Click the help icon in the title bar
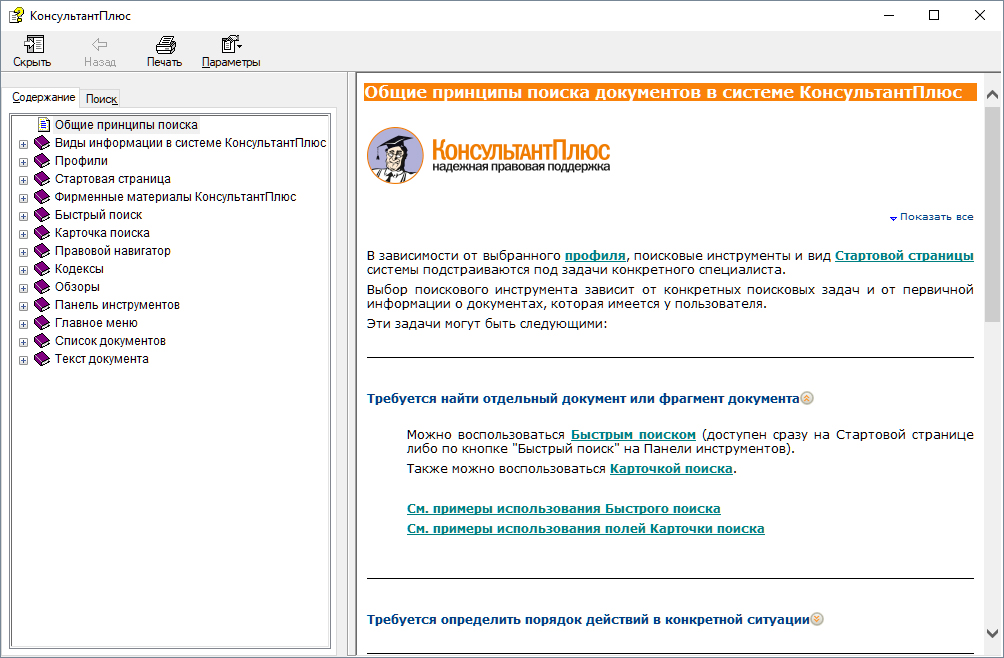The height and width of the screenshot is (658, 1004). click(16, 15)
